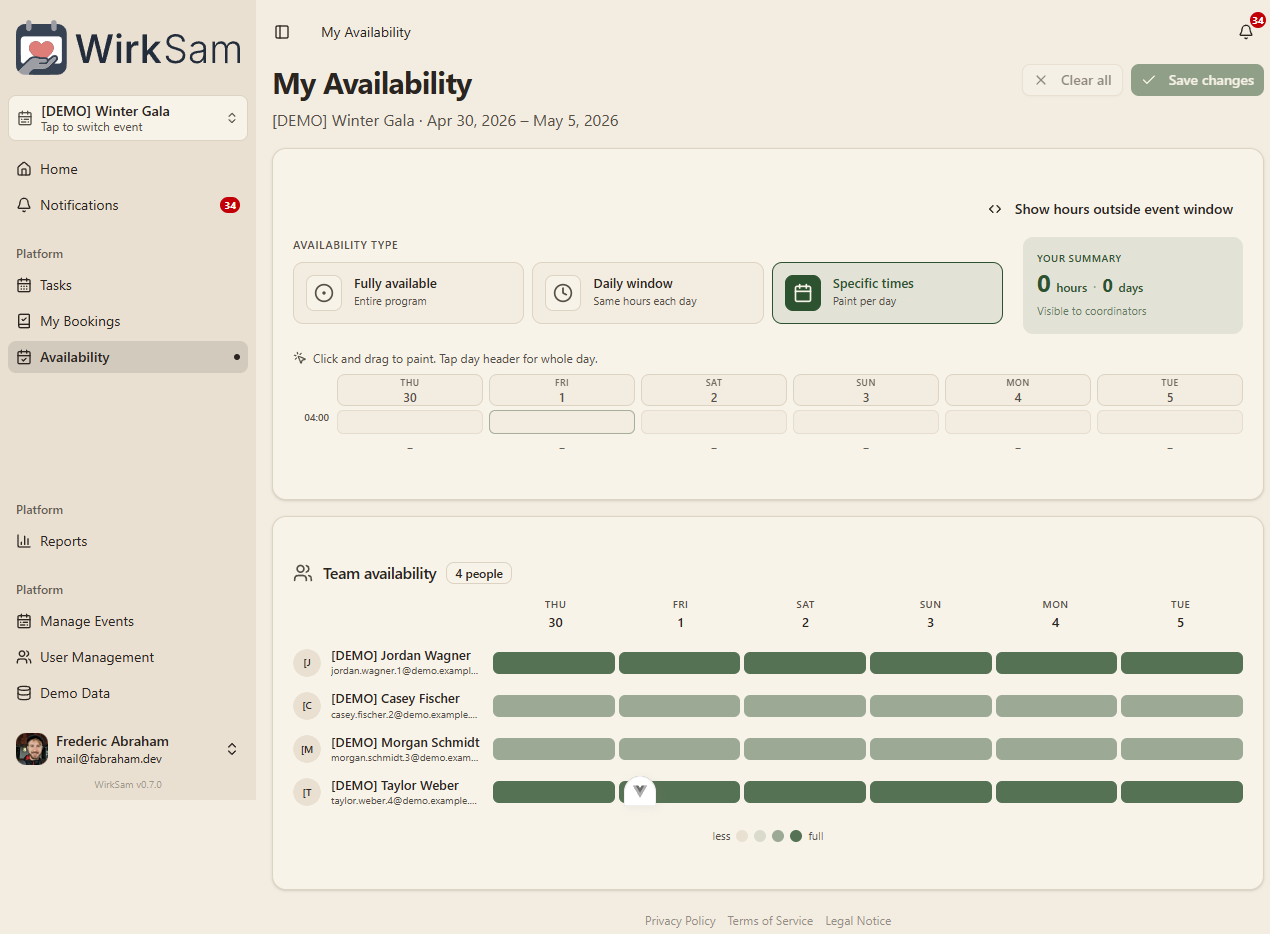This screenshot has height=934, width=1270.
Task: Click the lightest 'less' legend dot
Action: (x=742, y=836)
